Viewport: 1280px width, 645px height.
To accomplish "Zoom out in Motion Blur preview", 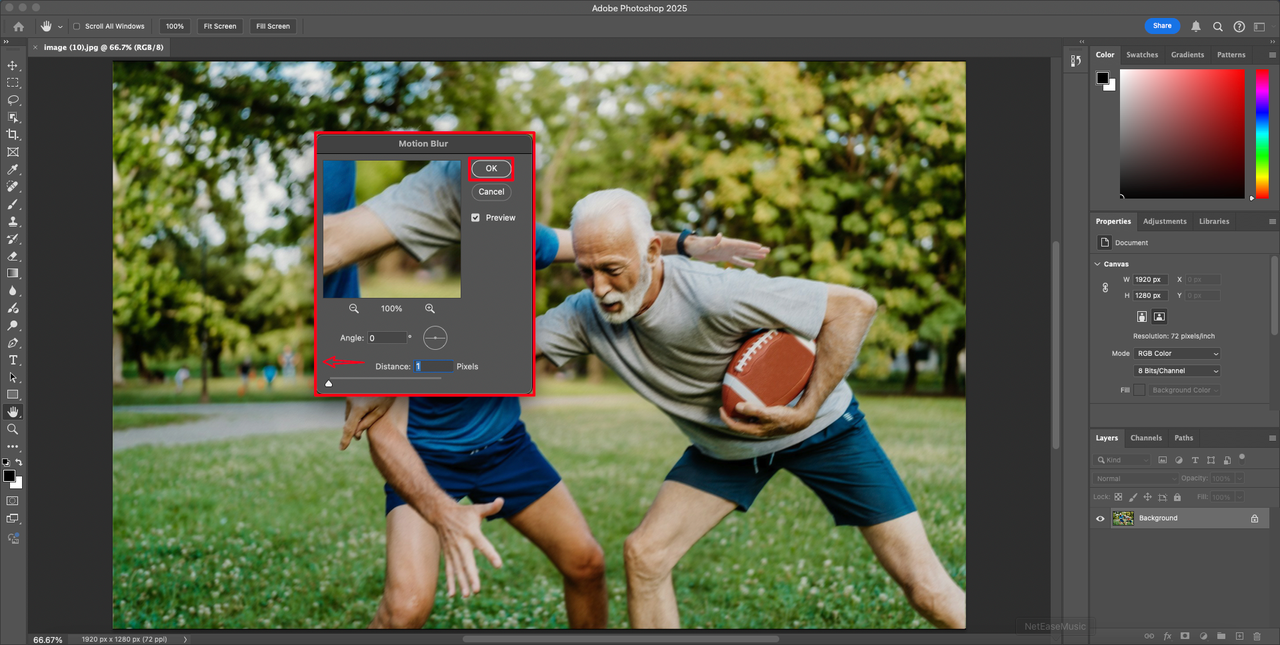I will tap(354, 309).
